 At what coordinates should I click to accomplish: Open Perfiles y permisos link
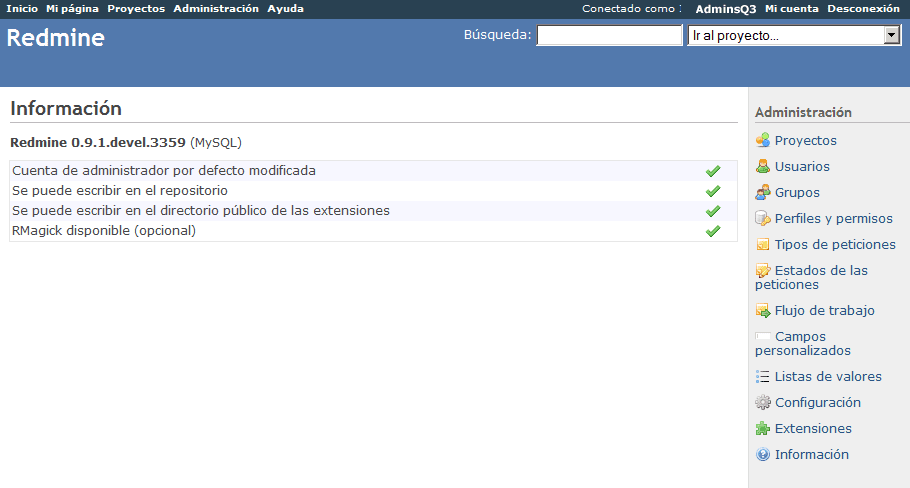tap(833, 219)
